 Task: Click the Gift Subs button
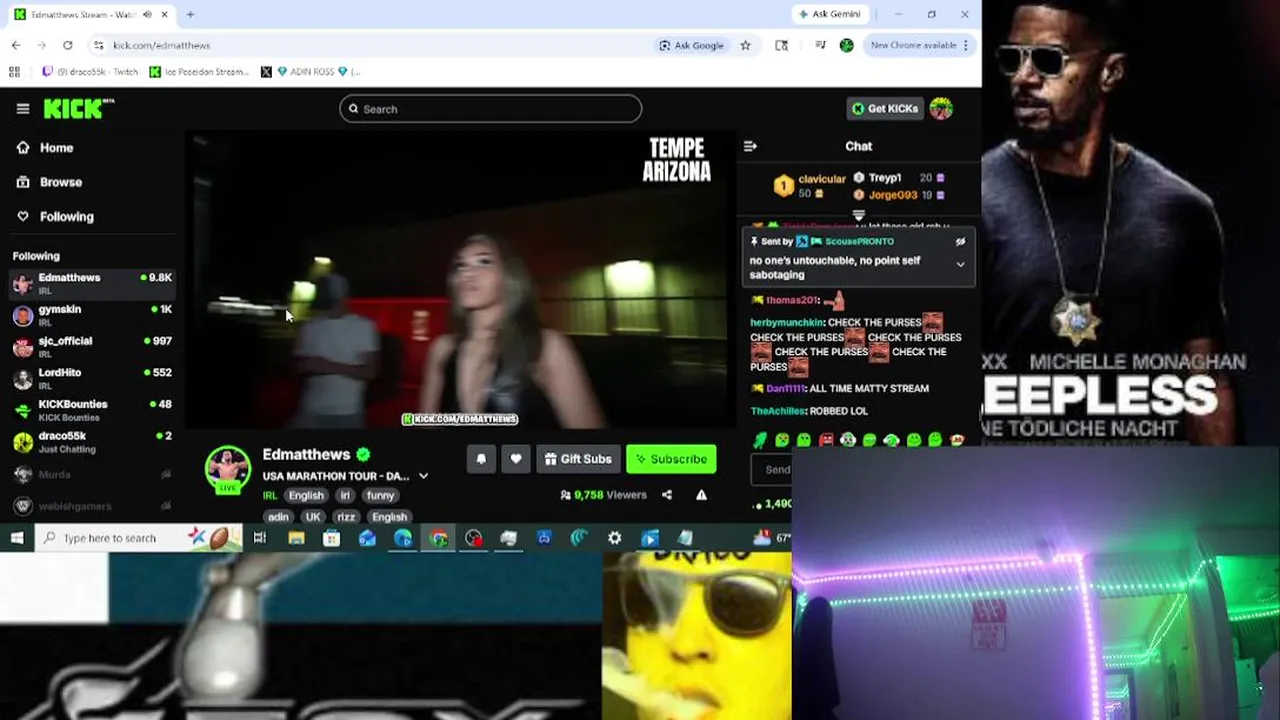(x=578, y=459)
